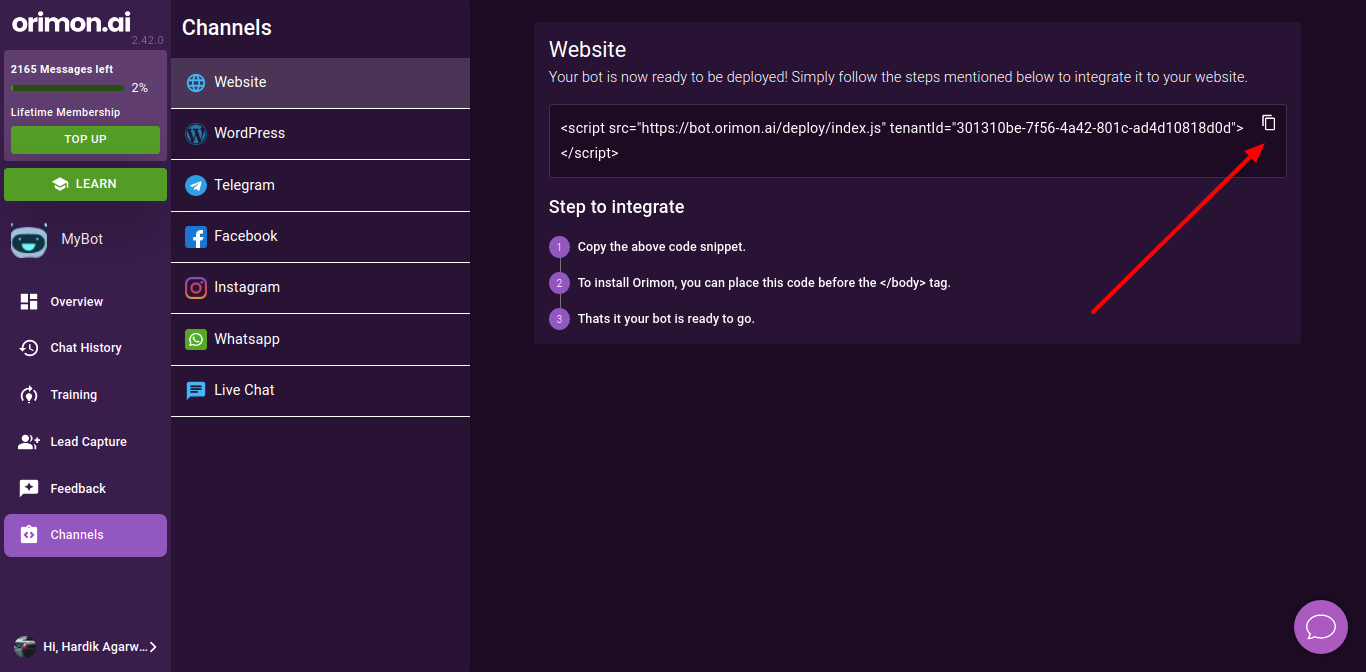Viewport: 1366px width, 672px height.
Task: Open Lead Capture section
Action: point(88,442)
